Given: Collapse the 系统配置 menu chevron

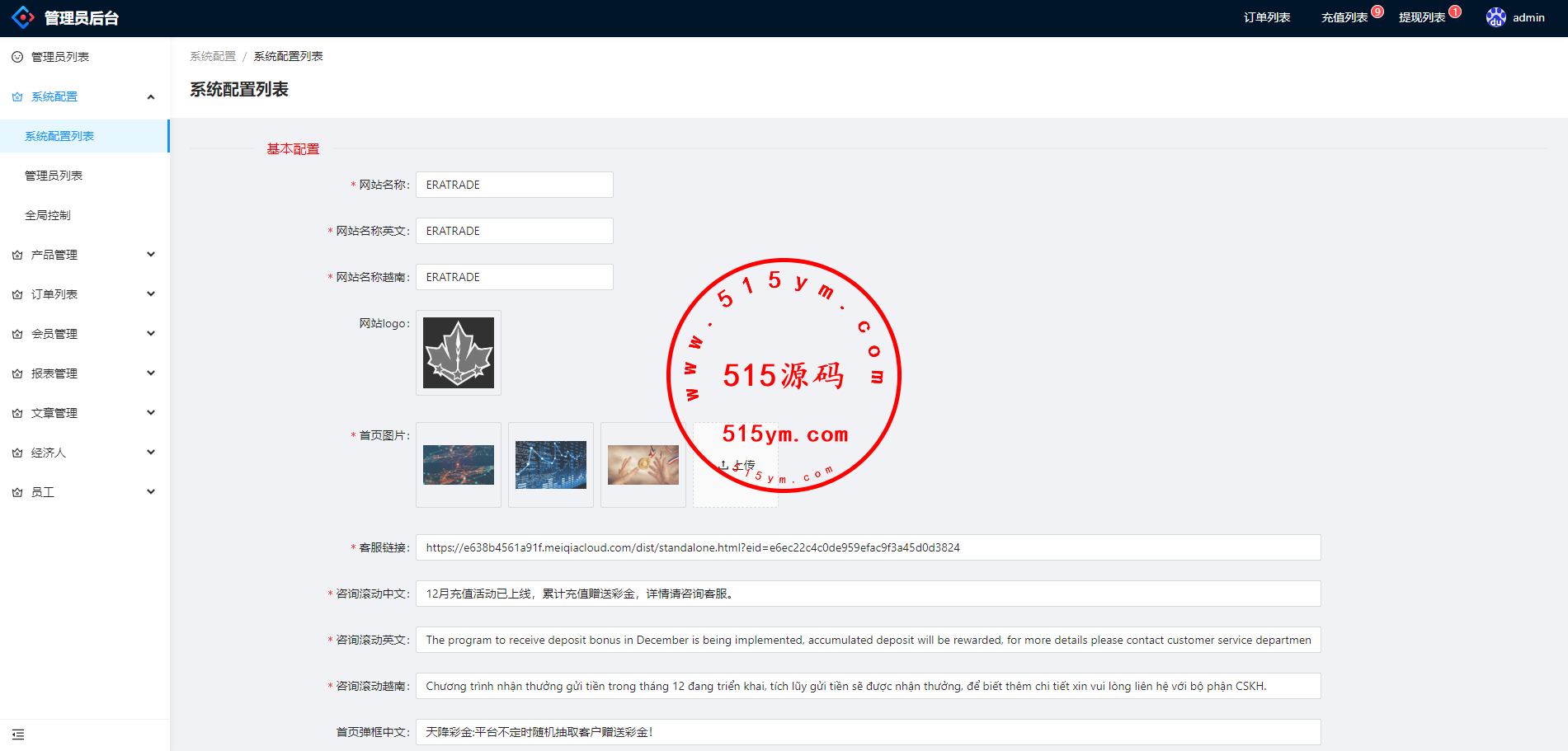Looking at the screenshot, I should click(x=151, y=96).
